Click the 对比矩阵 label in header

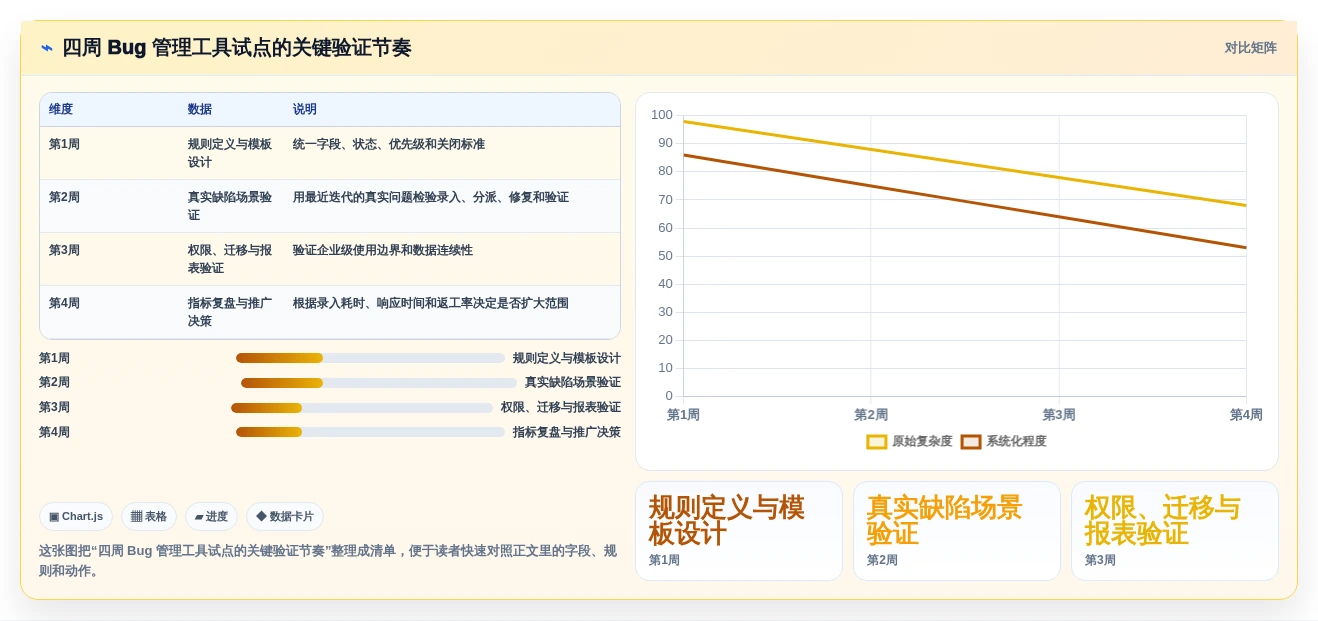click(x=1250, y=48)
